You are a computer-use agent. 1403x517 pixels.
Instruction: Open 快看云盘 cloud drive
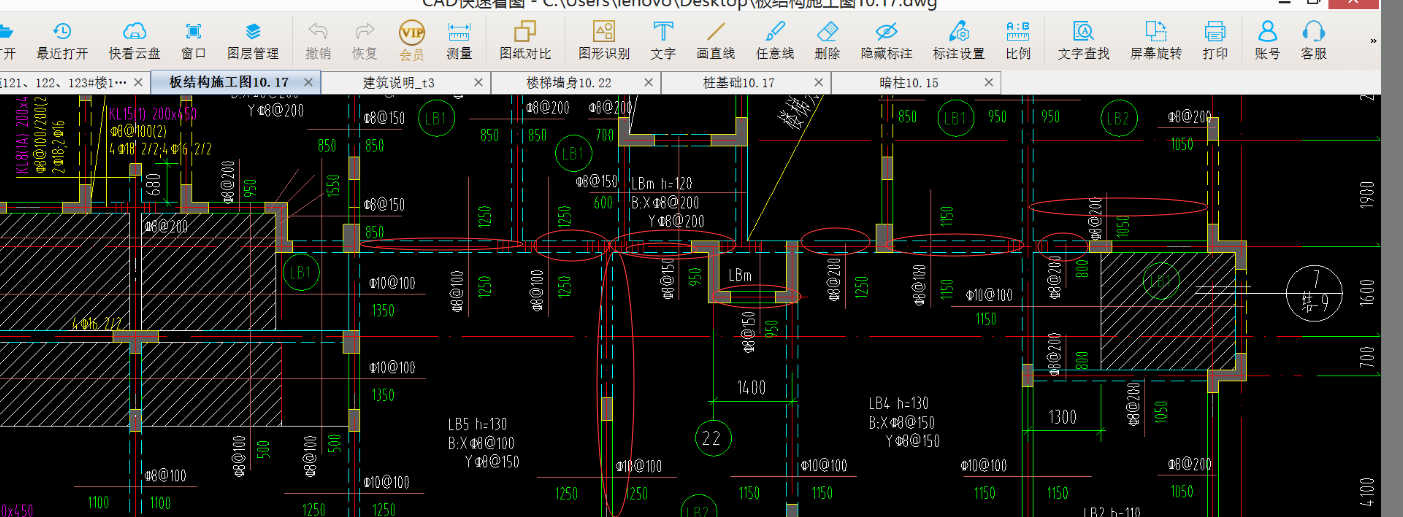click(134, 41)
